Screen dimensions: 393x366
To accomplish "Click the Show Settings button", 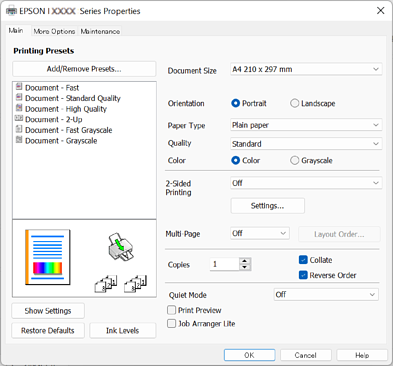I will [48, 311].
